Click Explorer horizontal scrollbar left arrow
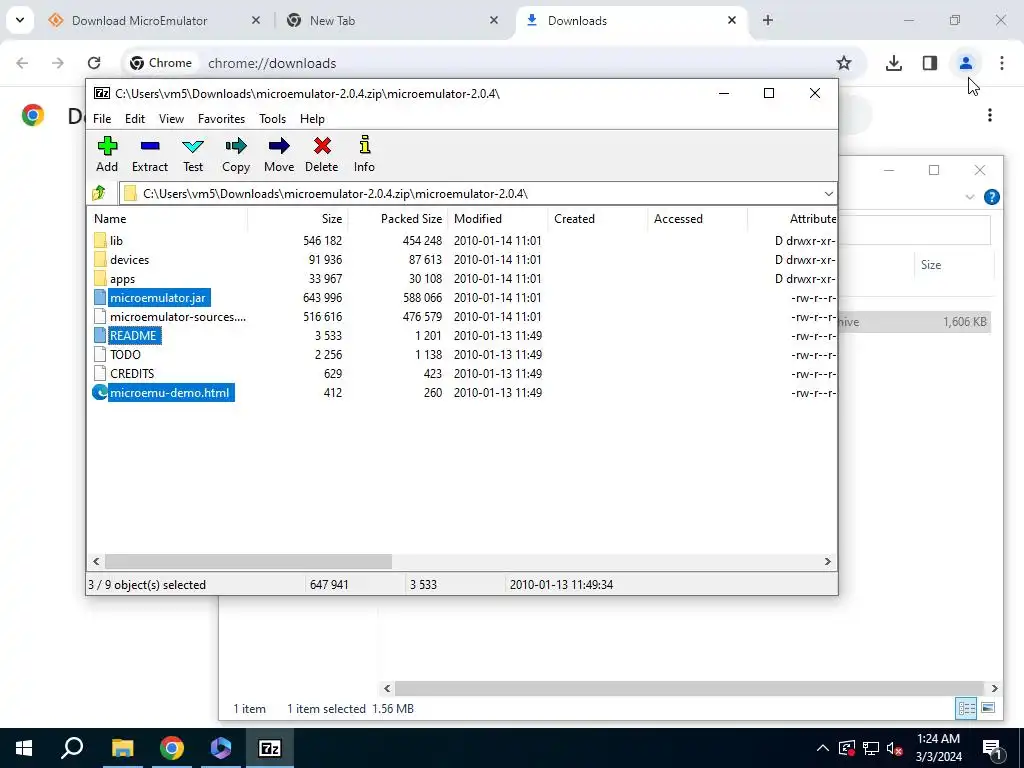Screen dimensions: 1024x768 (x=387, y=688)
